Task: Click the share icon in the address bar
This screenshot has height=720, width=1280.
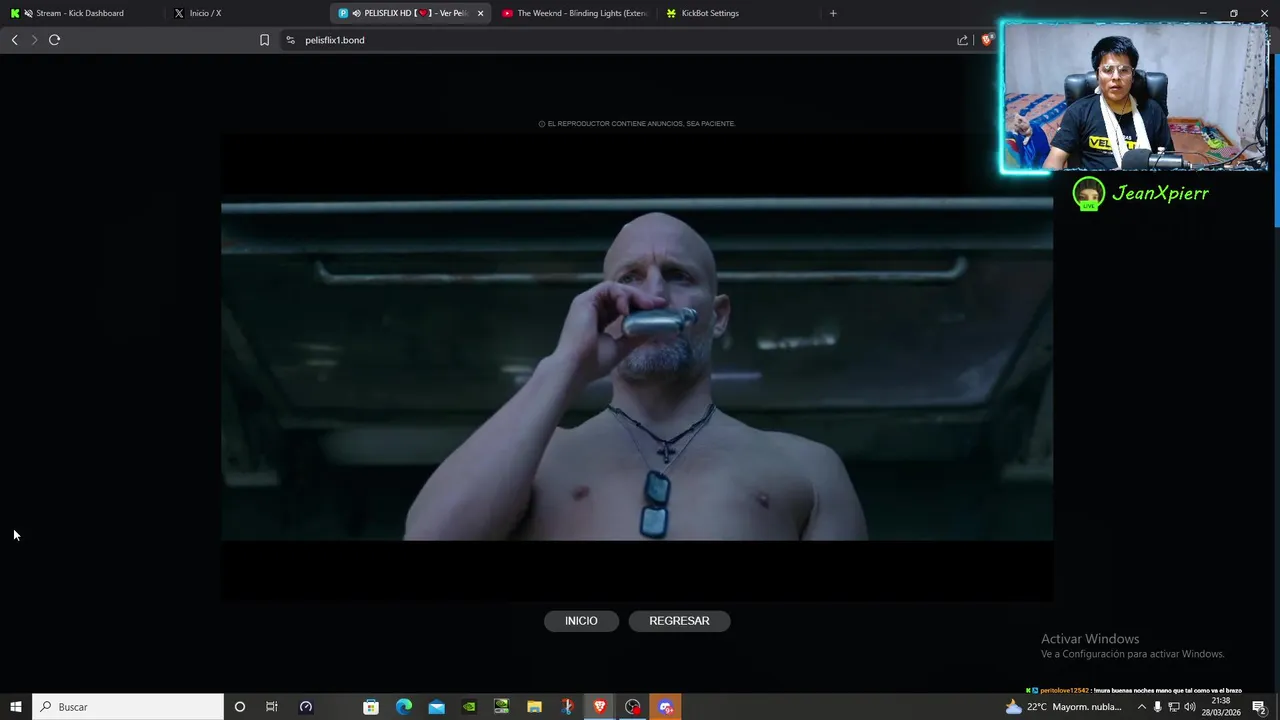Action: 962,40
